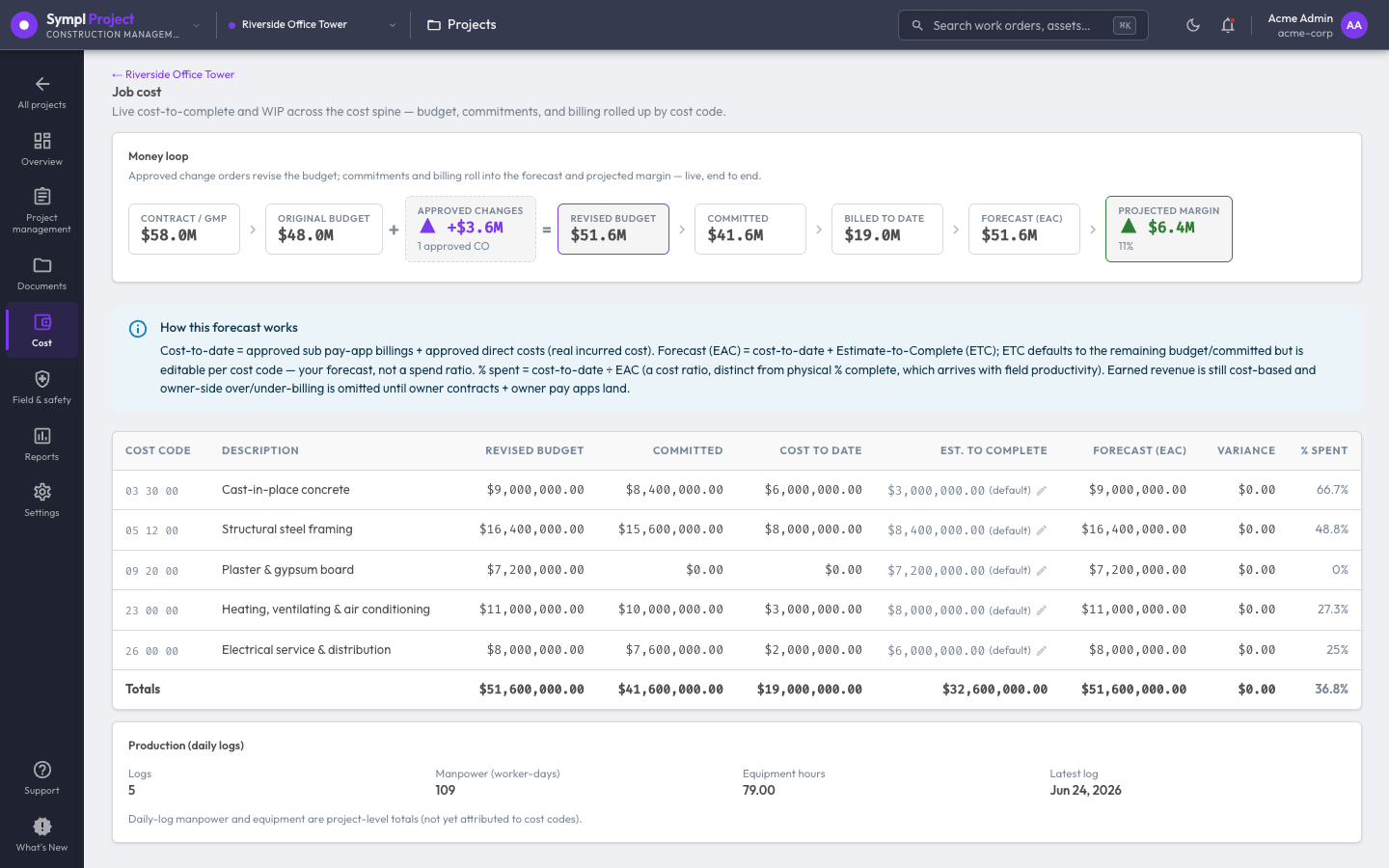Click cost code 26 00 00
This screenshot has width=1389, height=868.
click(x=151, y=651)
